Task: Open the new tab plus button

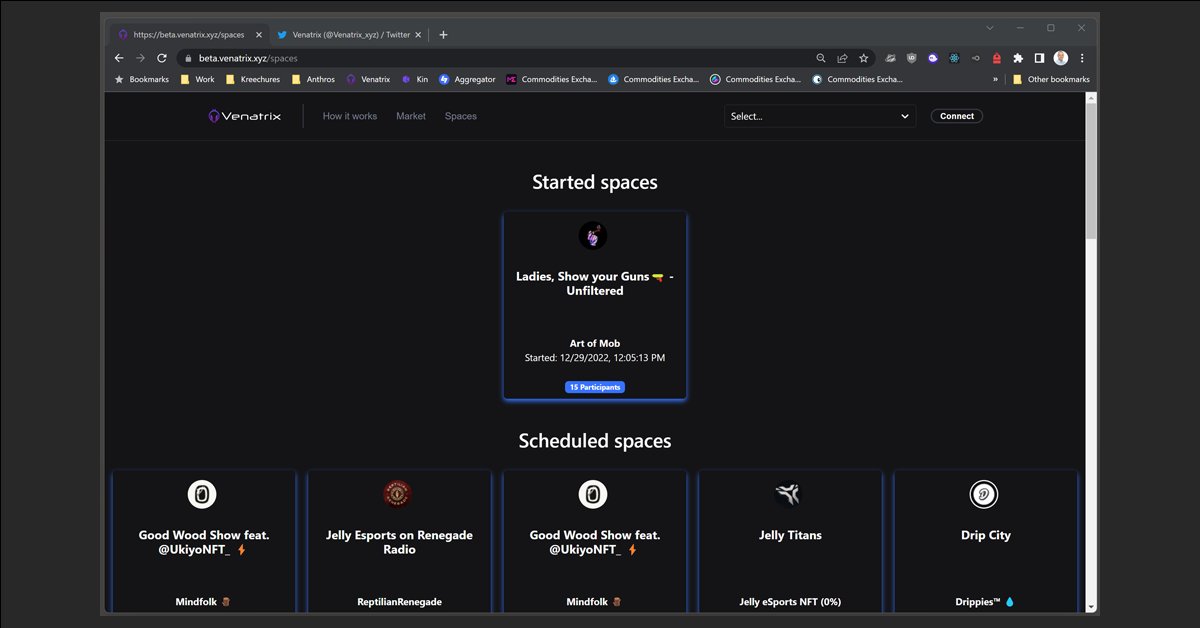Action: tap(443, 34)
